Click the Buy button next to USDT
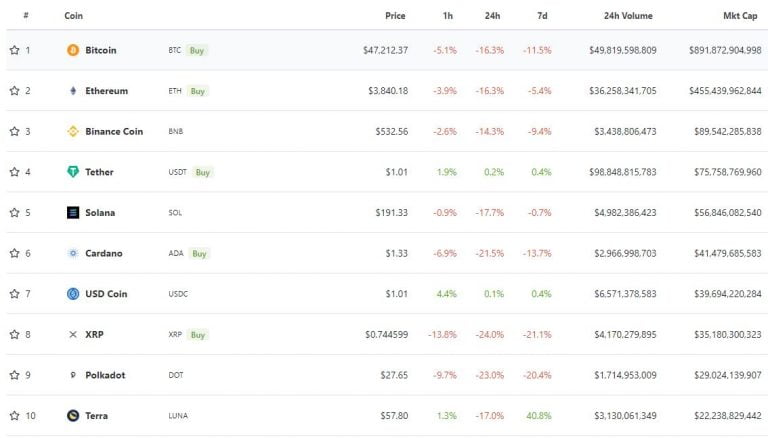This screenshot has width=768, height=438. pyautogui.click(x=203, y=172)
